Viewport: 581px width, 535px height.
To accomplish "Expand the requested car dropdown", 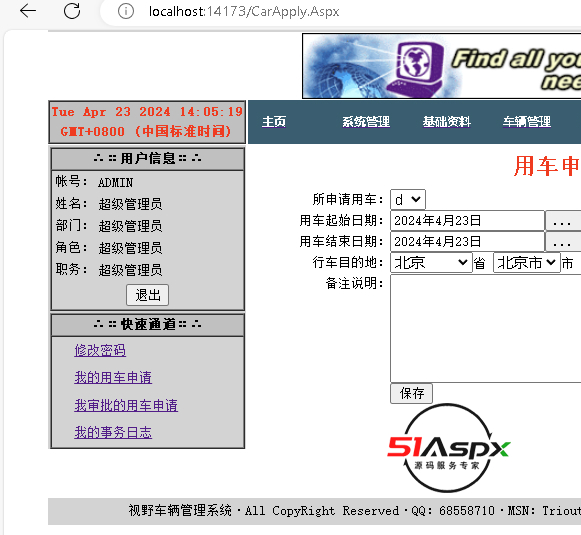I will pos(408,200).
